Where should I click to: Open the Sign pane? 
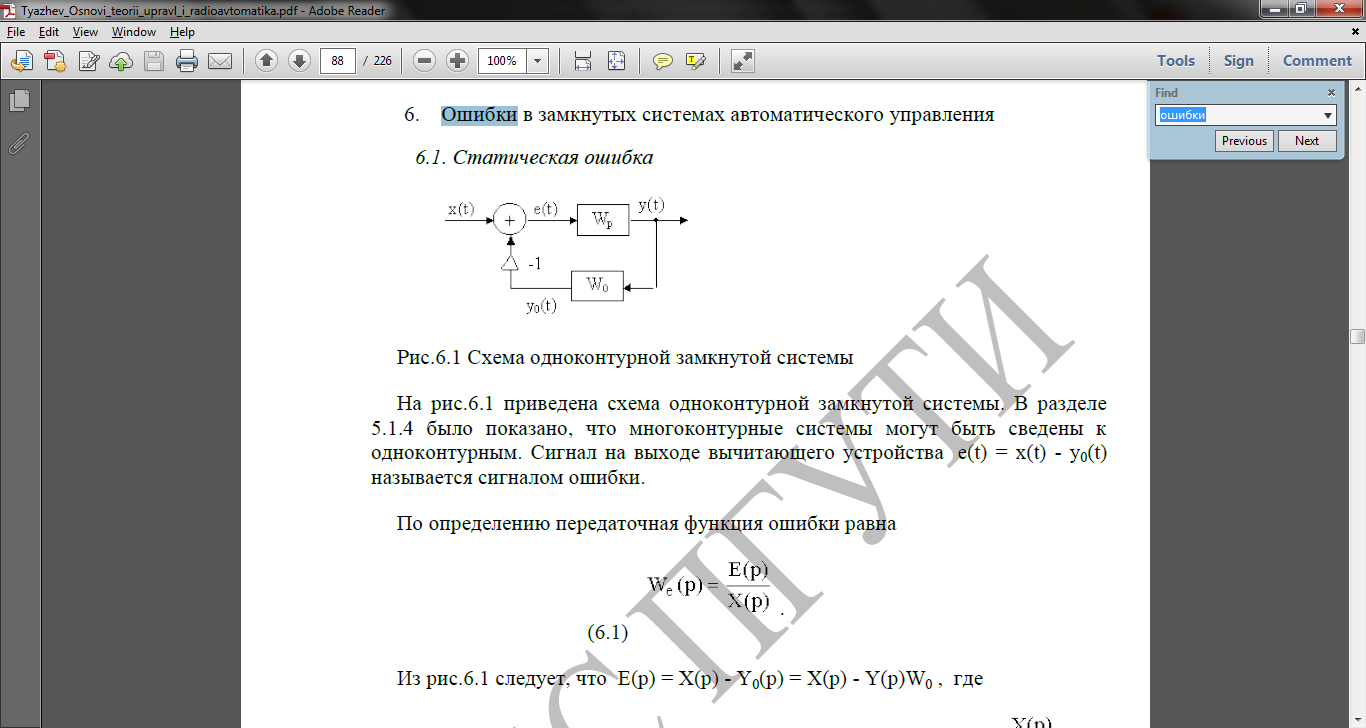point(1238,61)
